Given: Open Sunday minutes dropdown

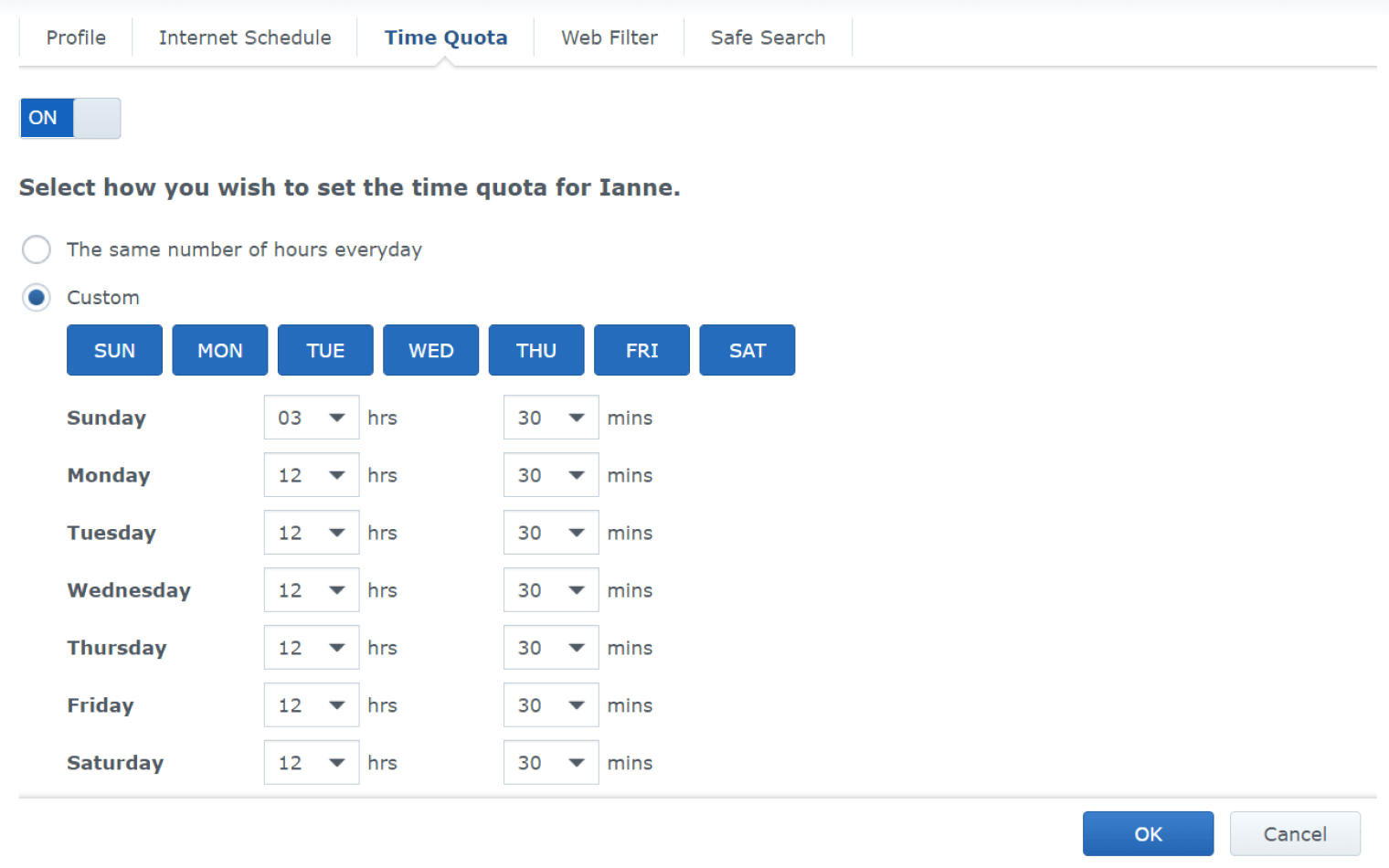Looking at the screenshot, I should (x=551, y=418).
